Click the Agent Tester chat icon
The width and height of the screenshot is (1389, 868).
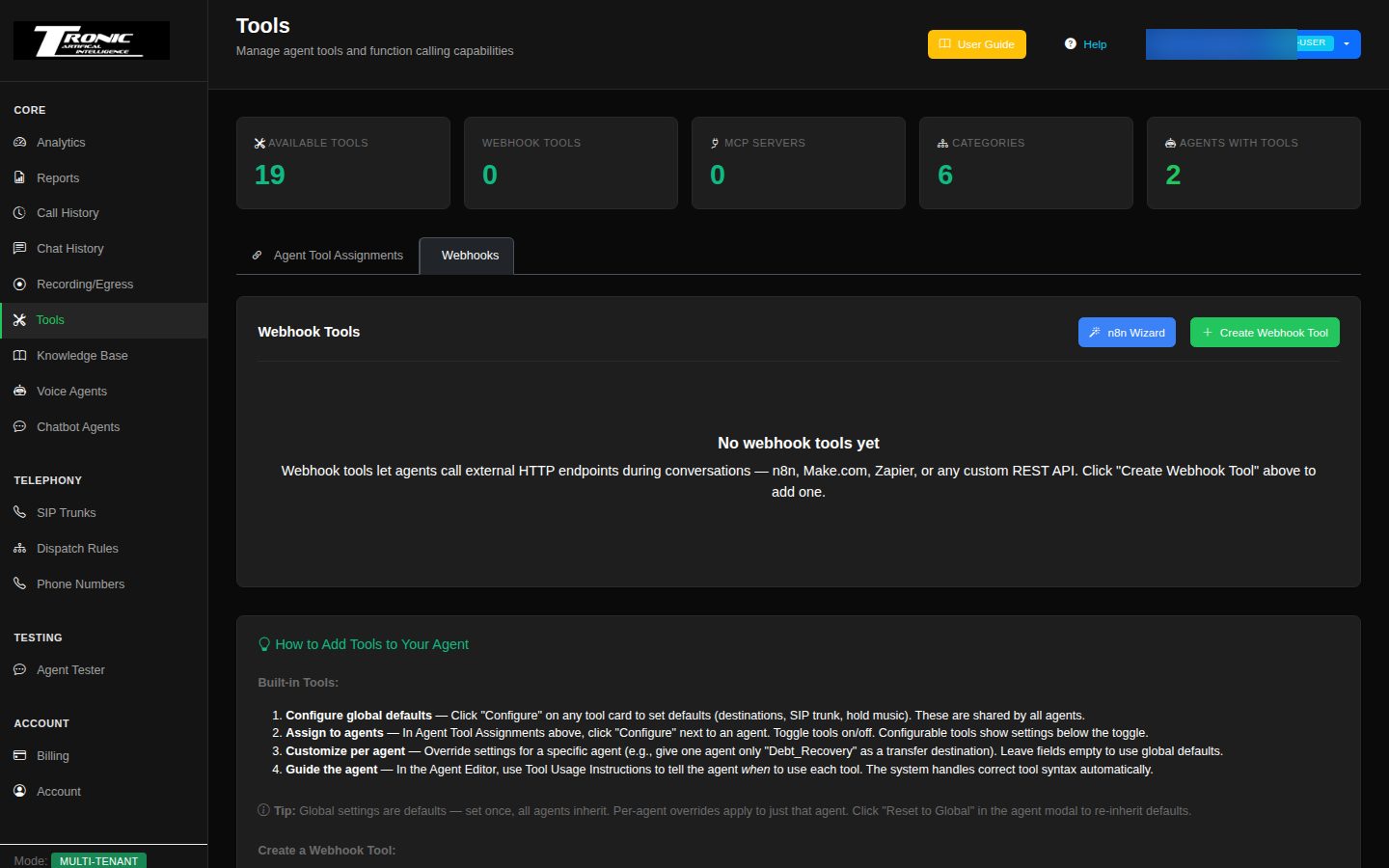[19, 669]
